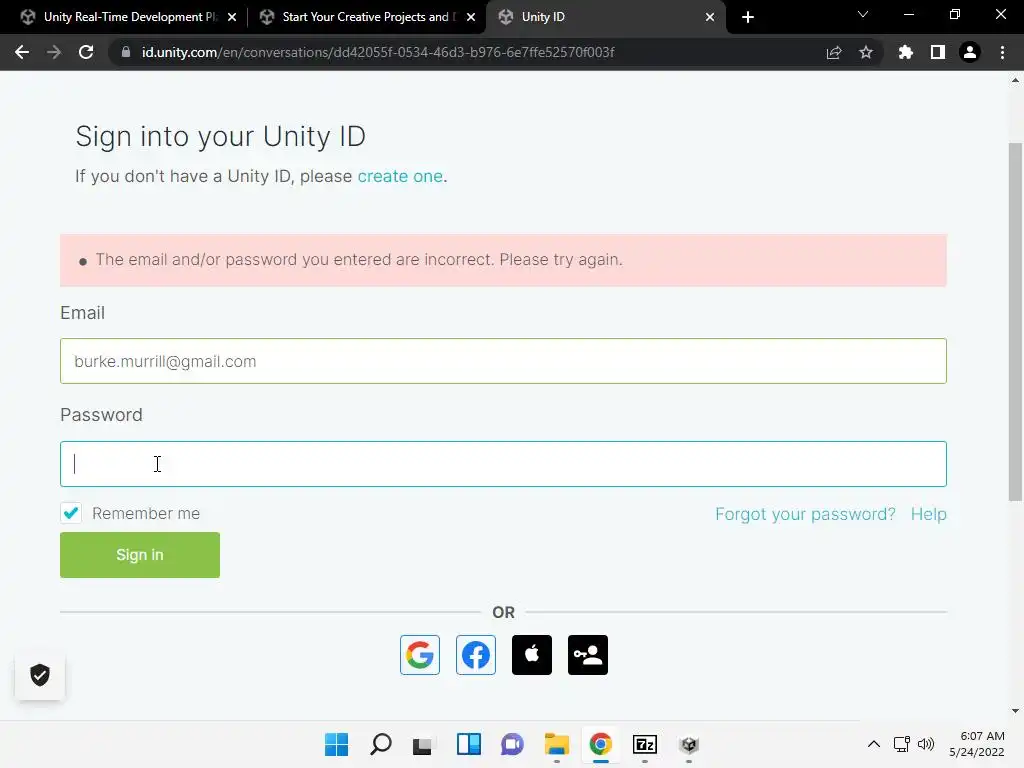Screen dimensions: 1024x768
Task: Open volume control in the system tray
Action: tap(925, 744)
